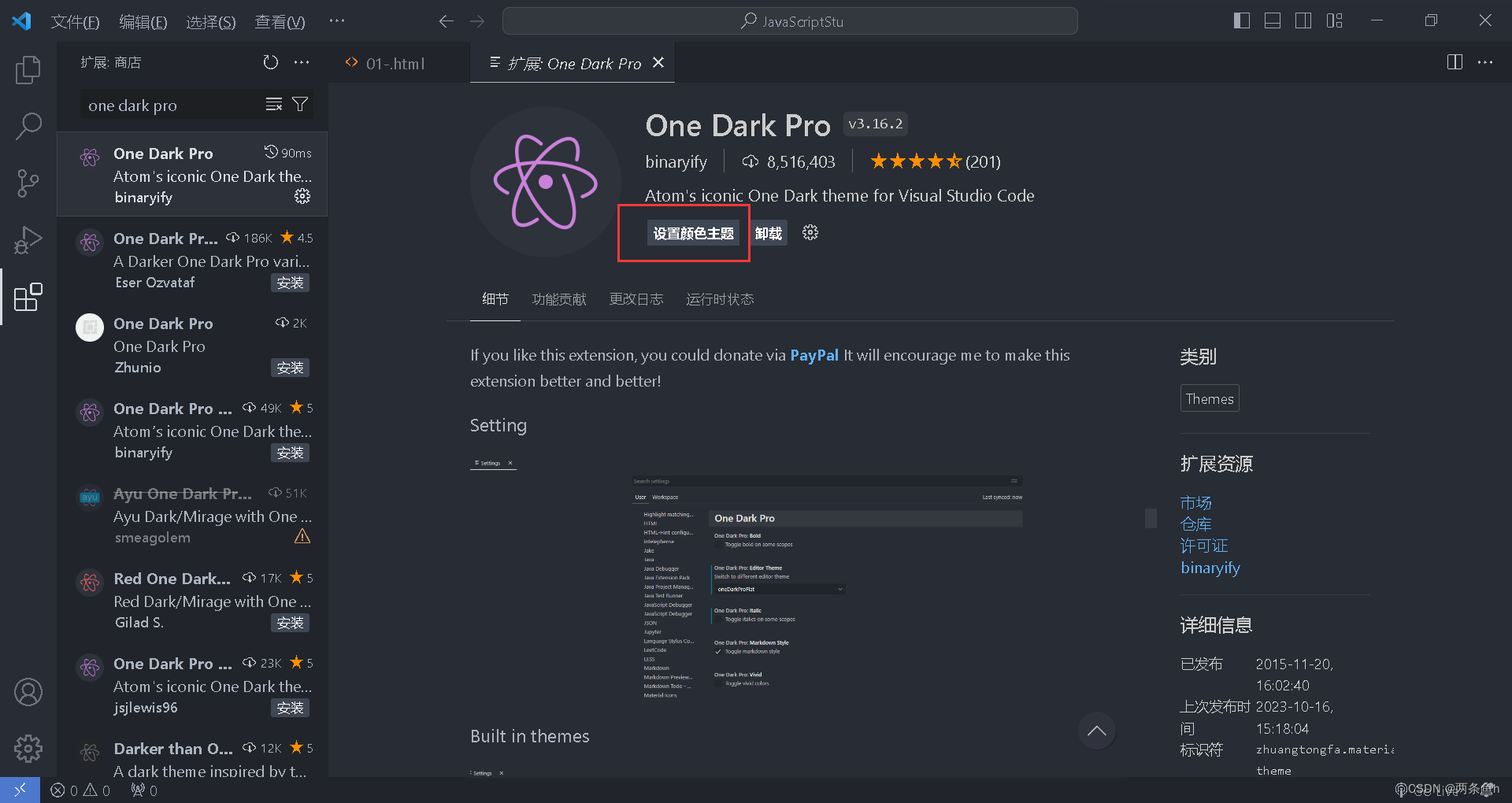
Task: Open the Extensions view icon
Action: (28, 297)
